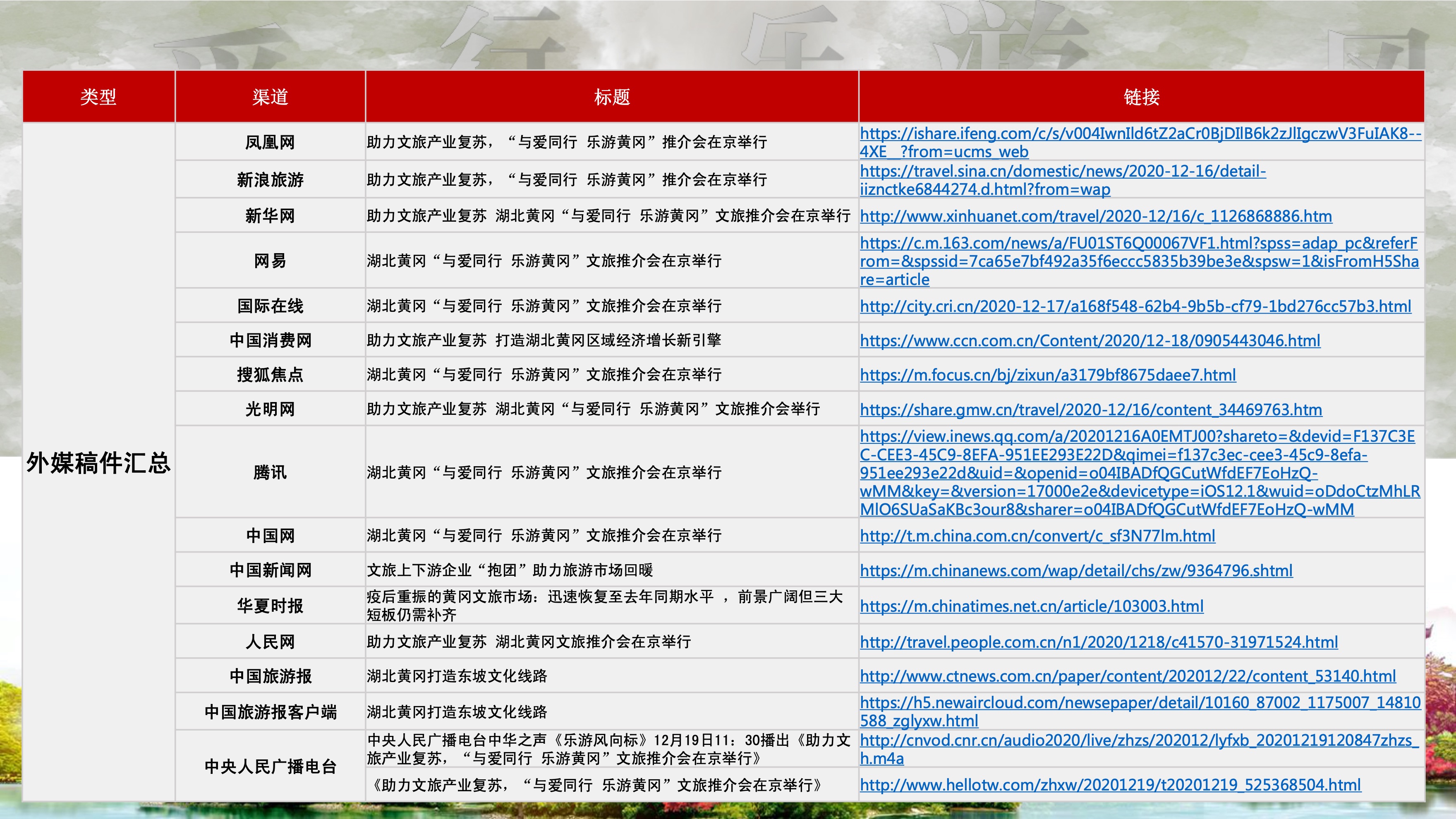Screen dimensions: 1456x819
Task: Open the cnvod.cnr.cn audio link
Action: pyautogui.click(x=1138, y=740)
